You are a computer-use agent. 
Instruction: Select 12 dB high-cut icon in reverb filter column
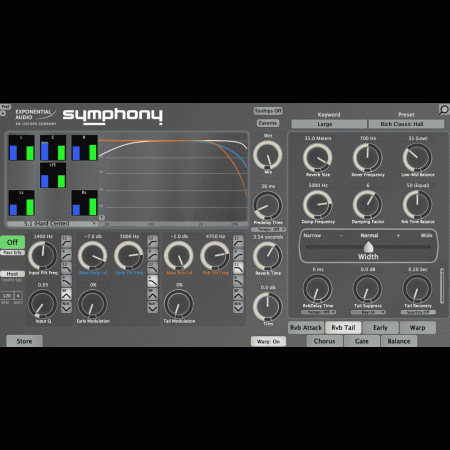[238, 268]
